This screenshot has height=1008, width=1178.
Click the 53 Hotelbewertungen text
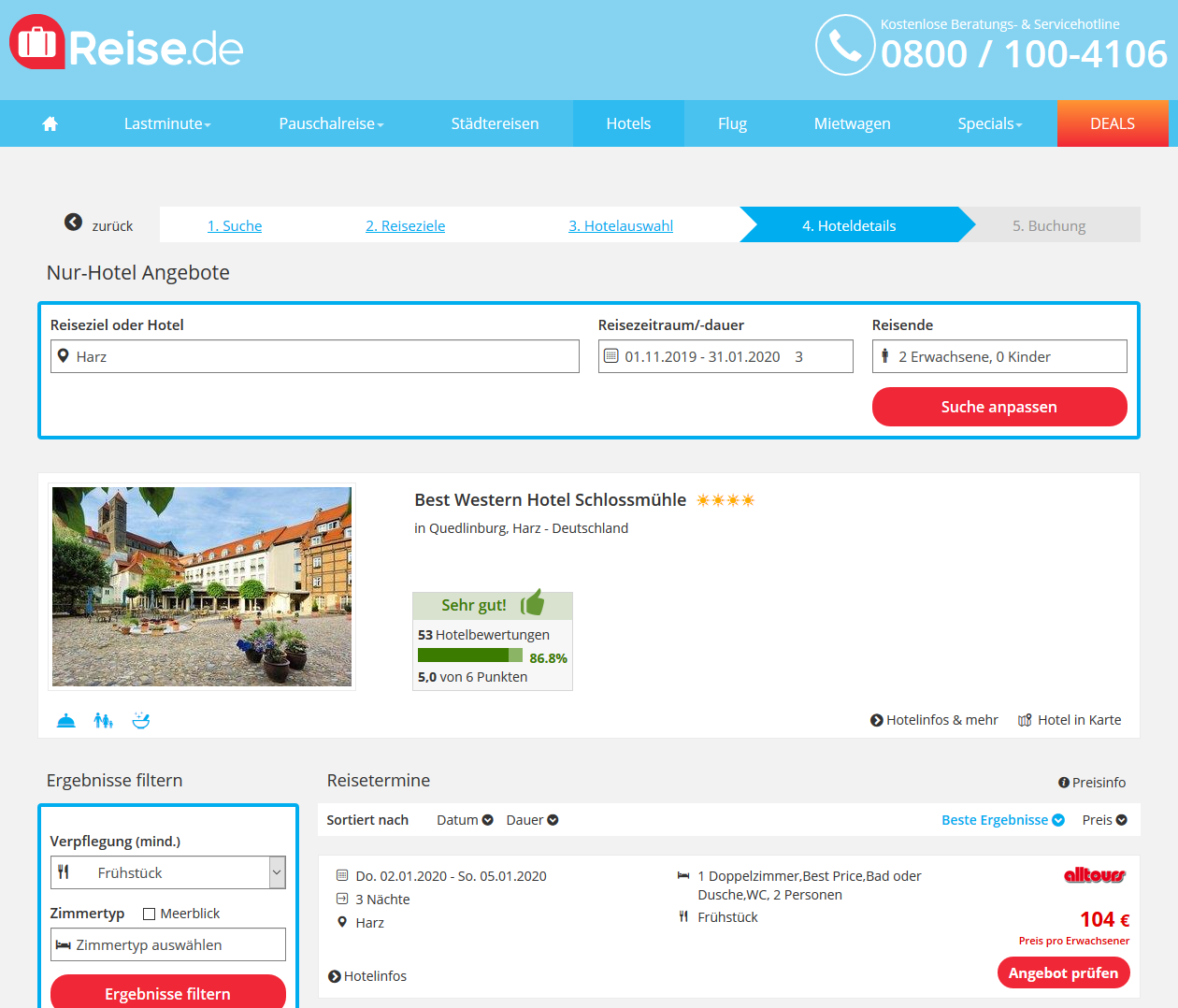(483, 635)
